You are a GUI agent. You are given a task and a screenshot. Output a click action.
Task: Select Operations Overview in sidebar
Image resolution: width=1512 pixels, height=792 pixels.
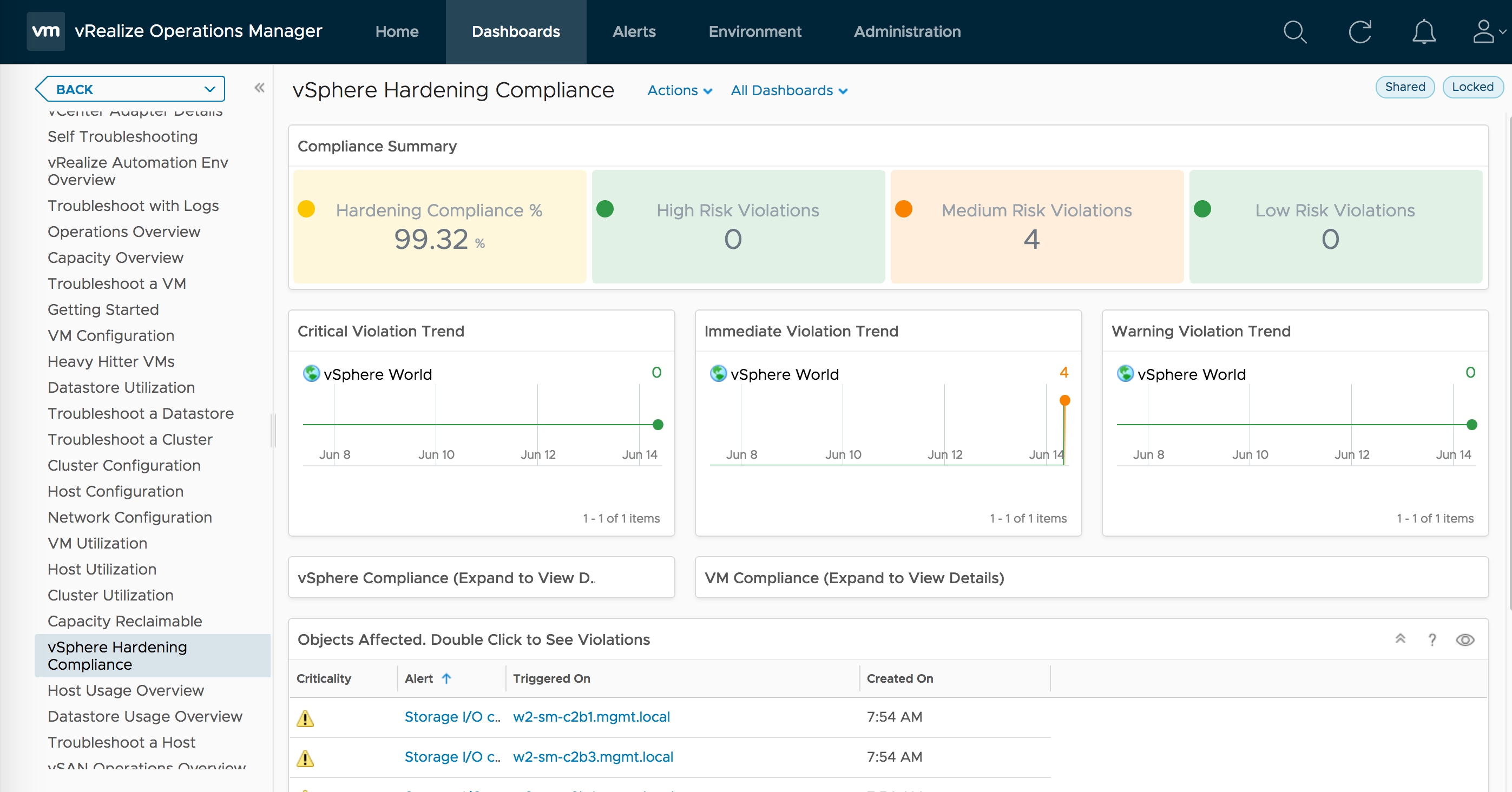[x=124, y=231]
